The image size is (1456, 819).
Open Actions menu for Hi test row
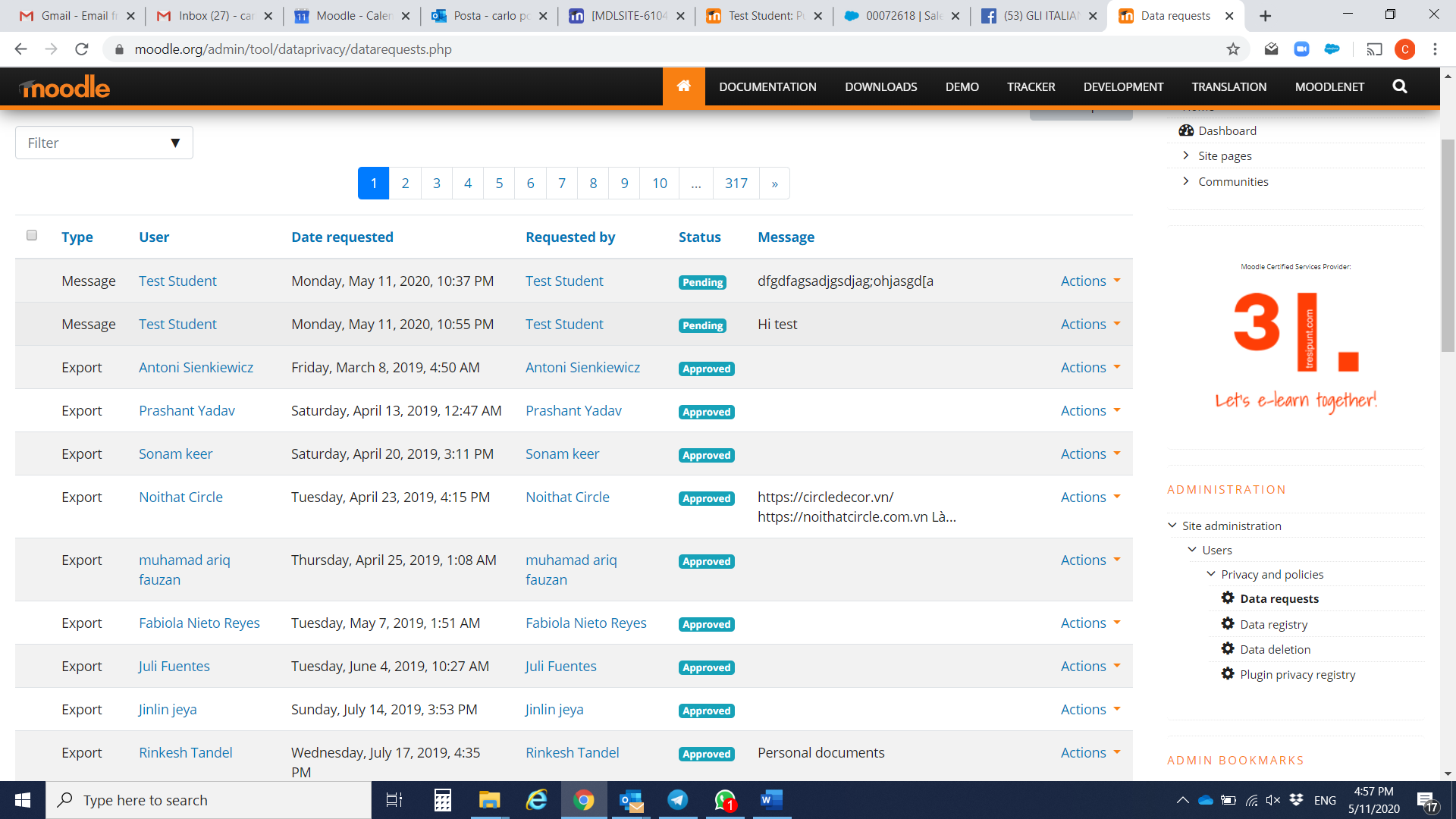point(1090,324)
